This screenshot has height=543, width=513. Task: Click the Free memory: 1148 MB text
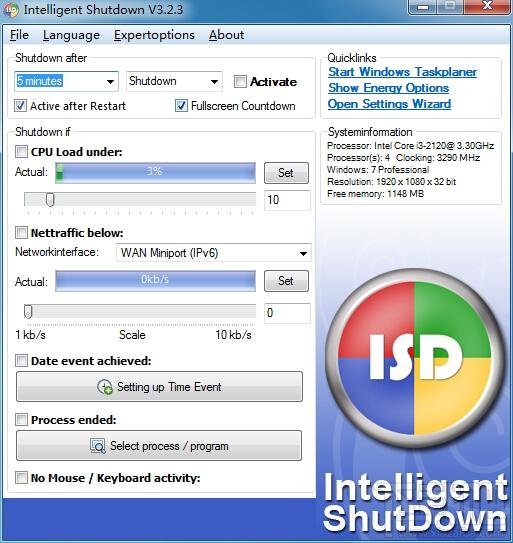[375, 194]
